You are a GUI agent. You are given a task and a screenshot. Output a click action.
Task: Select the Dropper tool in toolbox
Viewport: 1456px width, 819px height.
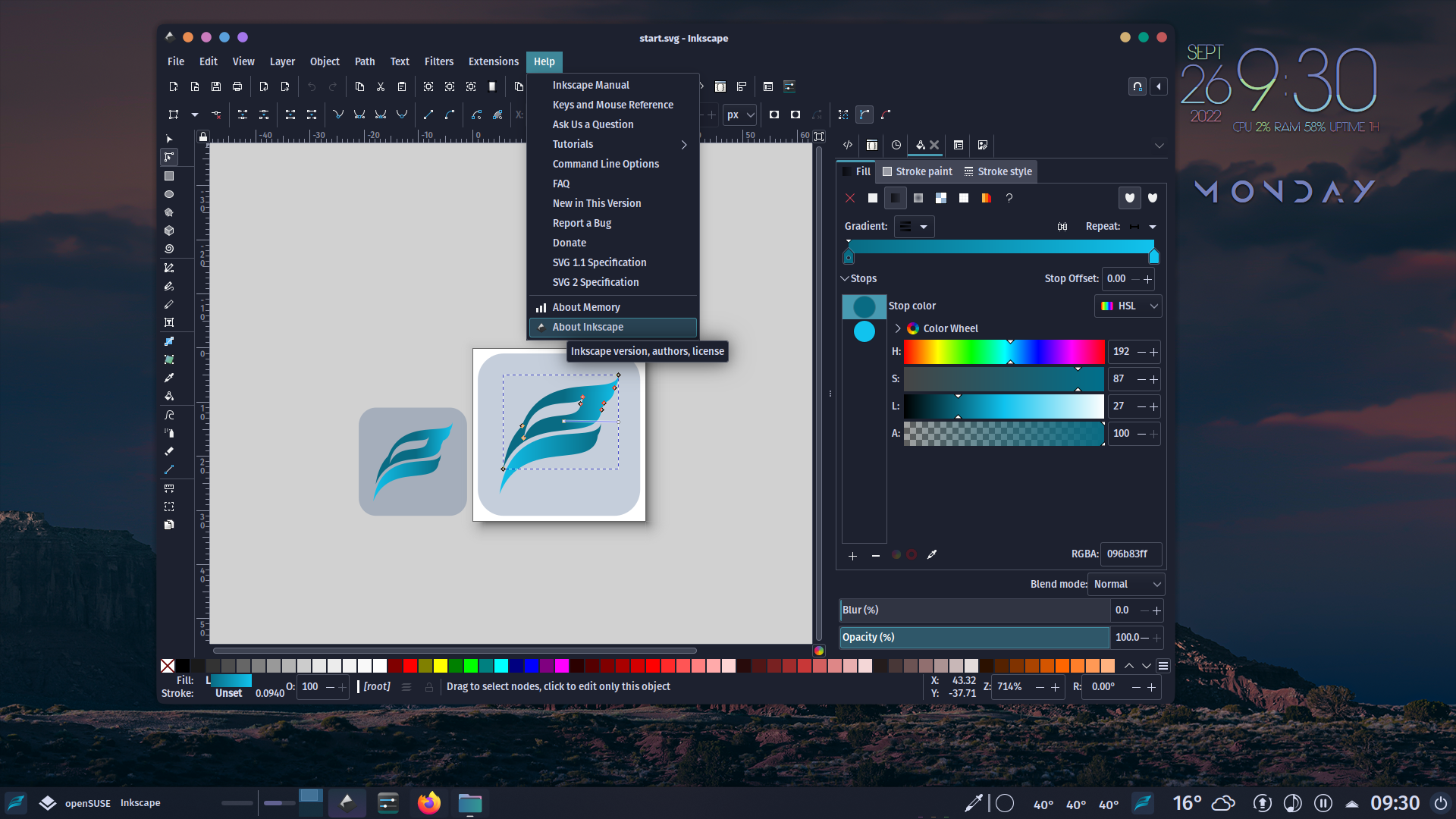[169, 378]
